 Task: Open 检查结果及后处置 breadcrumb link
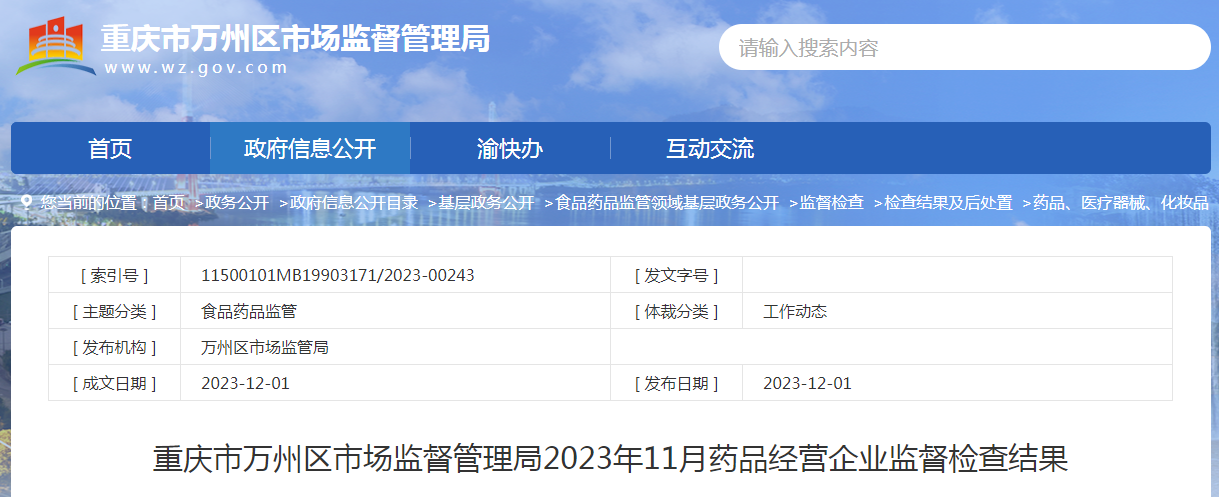click(x=948, y=202)
